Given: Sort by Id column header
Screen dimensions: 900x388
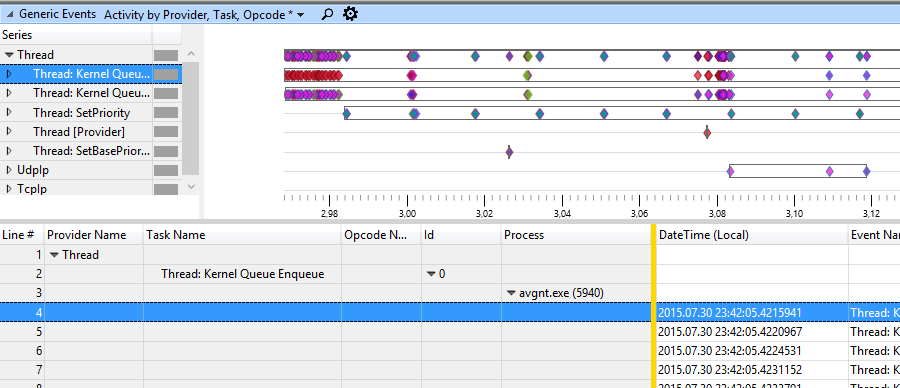Looking at the screenshot, I should tap(461, 235).
